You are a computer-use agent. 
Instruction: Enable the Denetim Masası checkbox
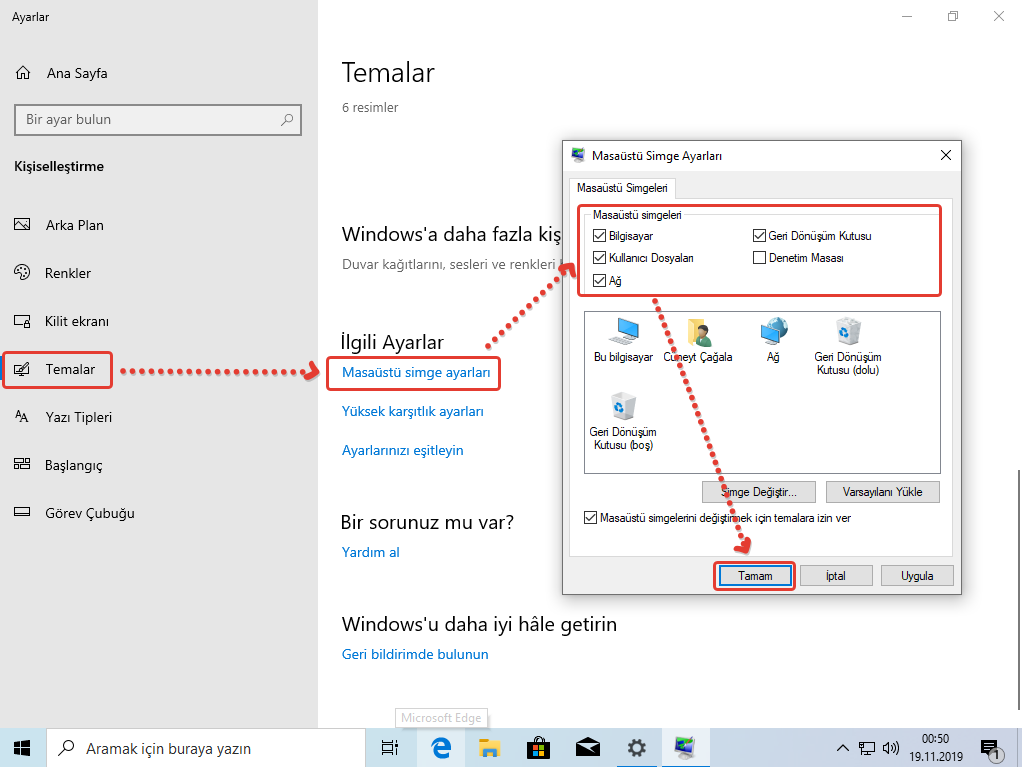point(760,258)
